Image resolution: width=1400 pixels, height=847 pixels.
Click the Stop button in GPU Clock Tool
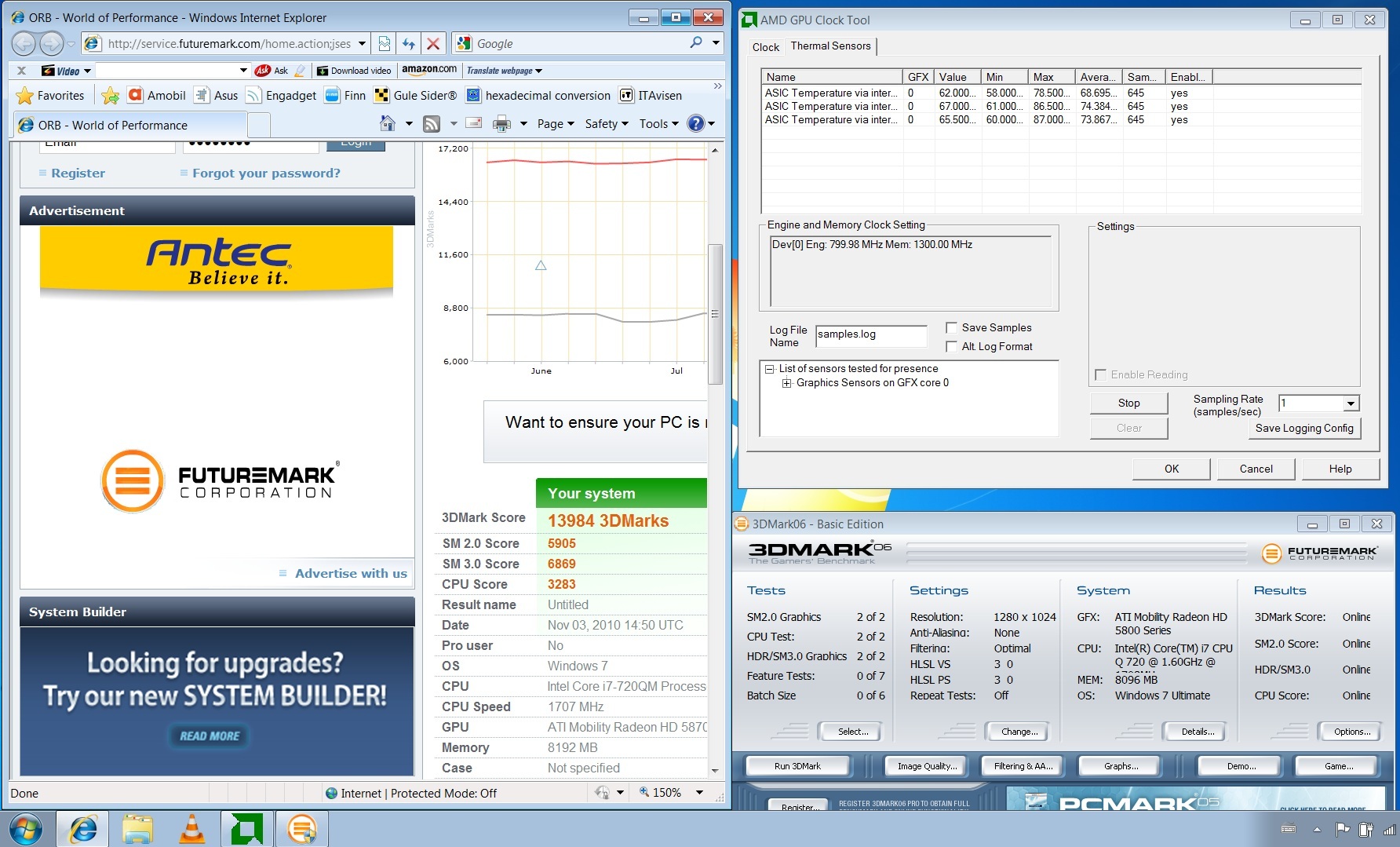pyautogui.click(x=1128, y=403)
